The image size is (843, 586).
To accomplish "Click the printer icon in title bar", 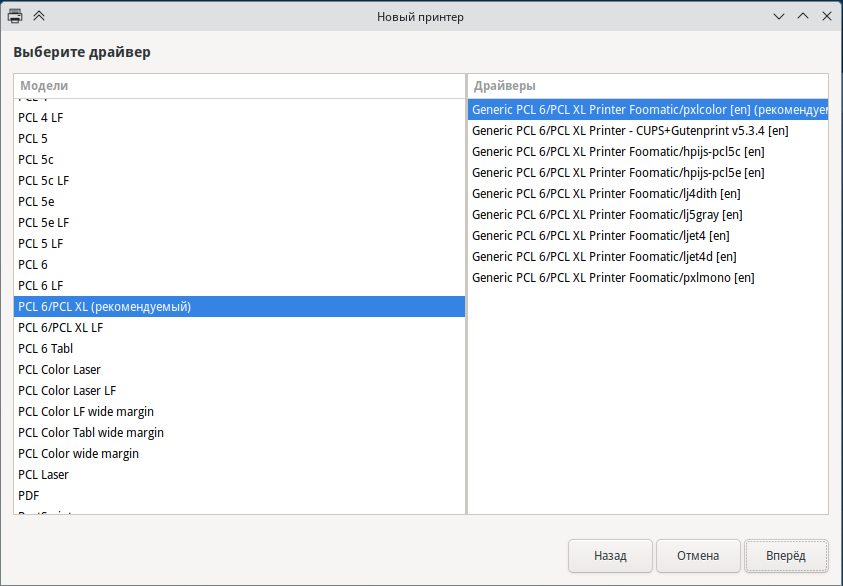I will (x=16, y=16).
